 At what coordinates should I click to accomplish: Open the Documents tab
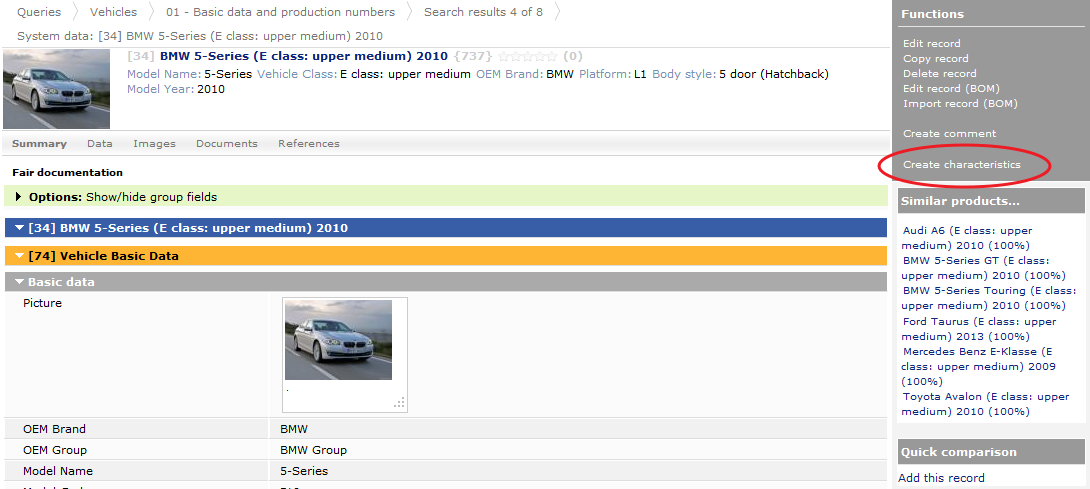coord(227,143)
